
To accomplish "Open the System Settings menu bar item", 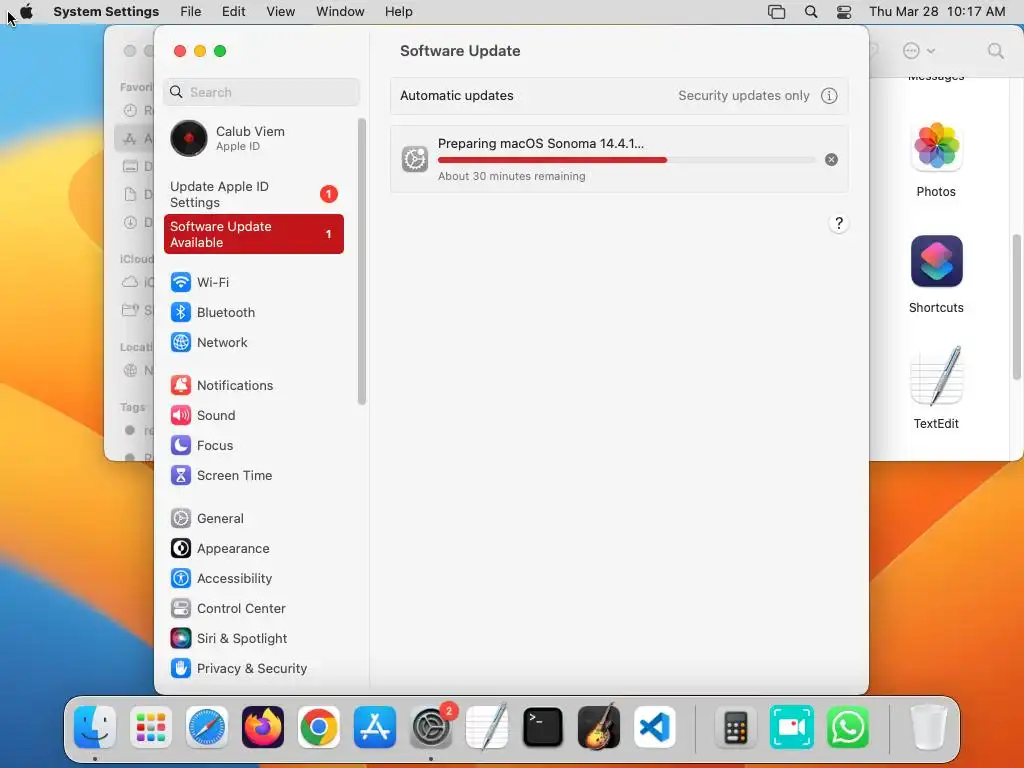I will pos(106,11).
